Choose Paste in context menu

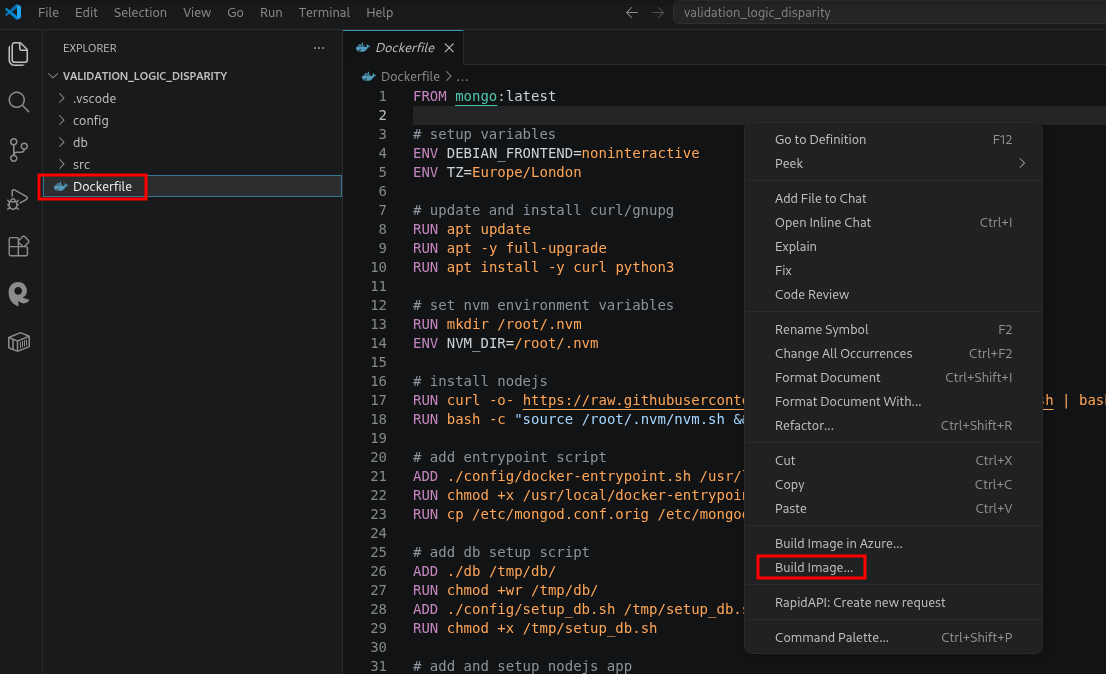[893, 509]
